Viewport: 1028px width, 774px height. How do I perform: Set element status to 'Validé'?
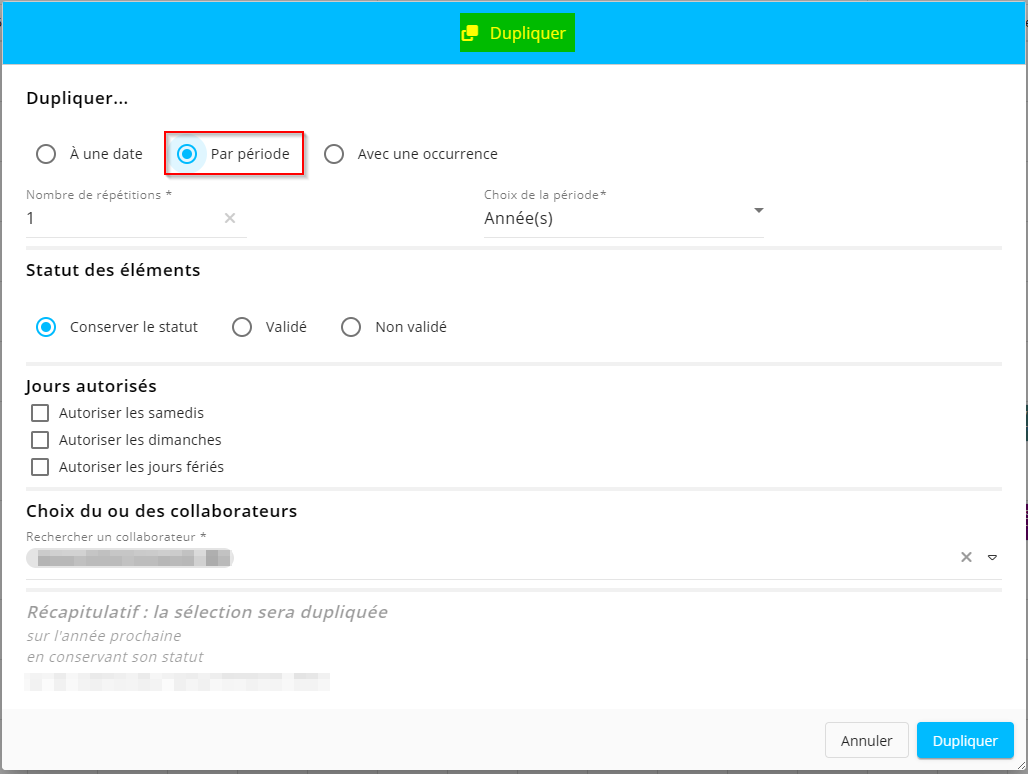point(242,327)
